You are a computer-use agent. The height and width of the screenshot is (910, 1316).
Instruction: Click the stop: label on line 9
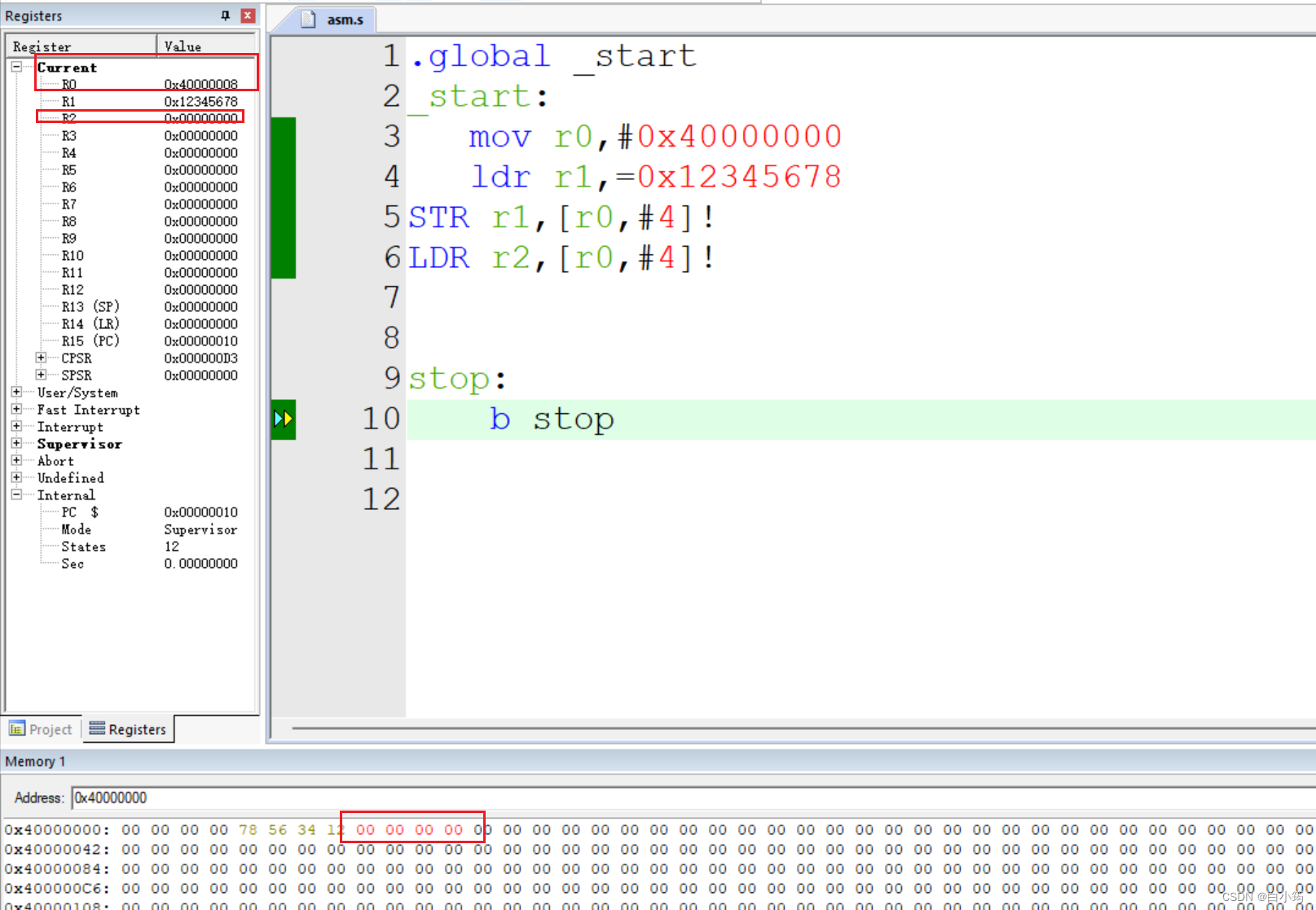pos(457,379)
